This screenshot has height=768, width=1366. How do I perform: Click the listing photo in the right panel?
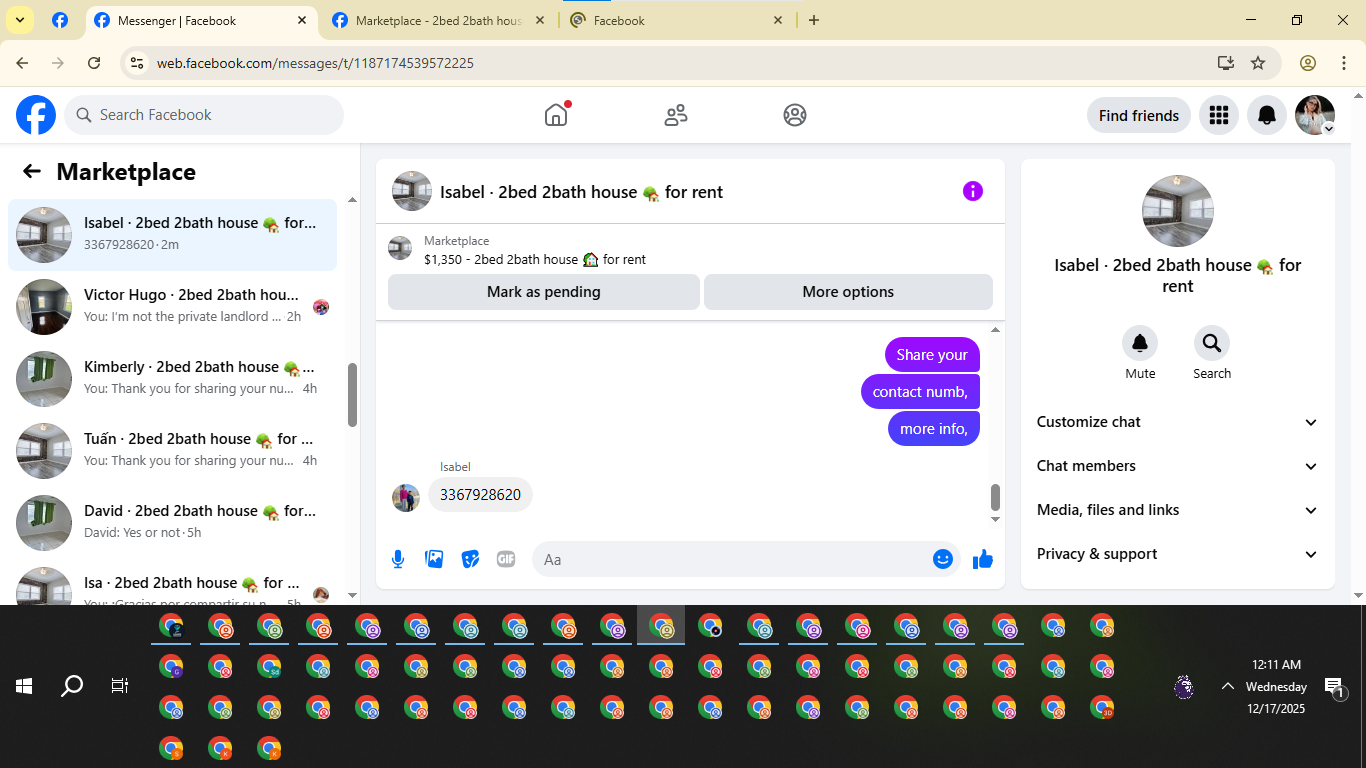click(x=1178, y=211)
